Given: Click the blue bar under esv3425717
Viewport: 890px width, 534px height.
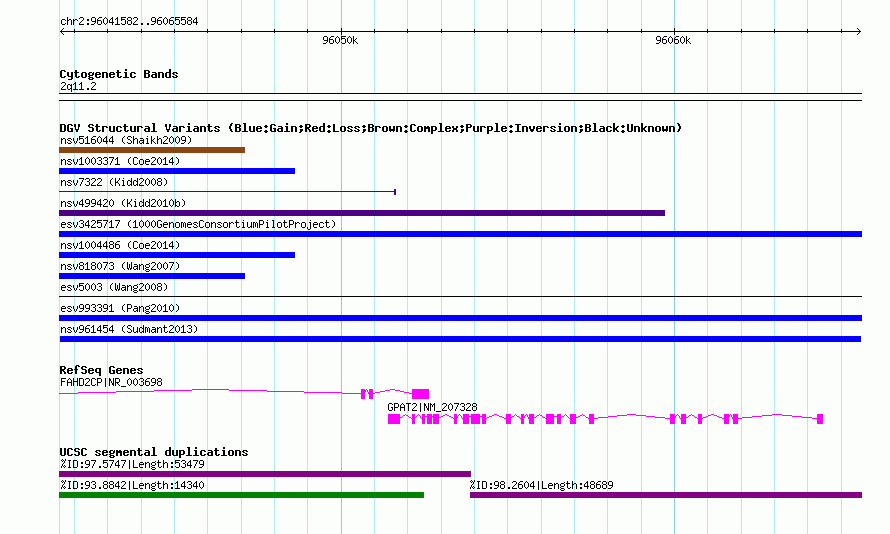Looking at the screenshot, I should pos(460,234).
